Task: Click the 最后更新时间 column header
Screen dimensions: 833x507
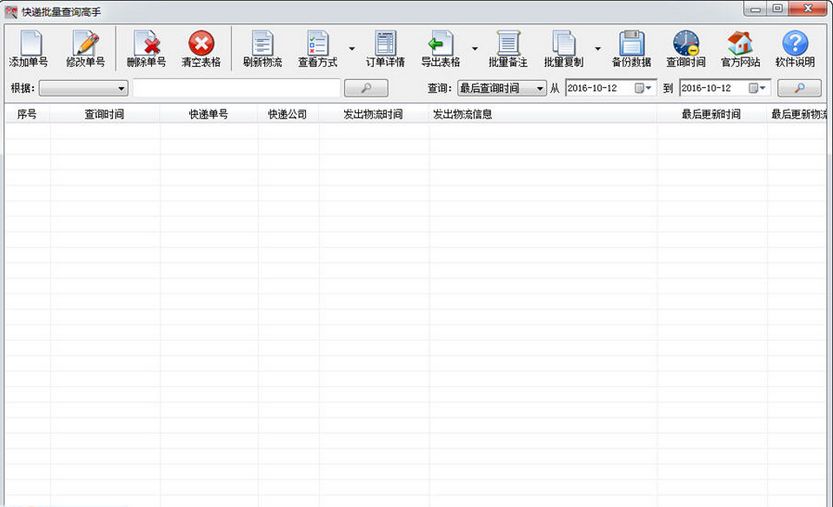Action: (712, 114)
